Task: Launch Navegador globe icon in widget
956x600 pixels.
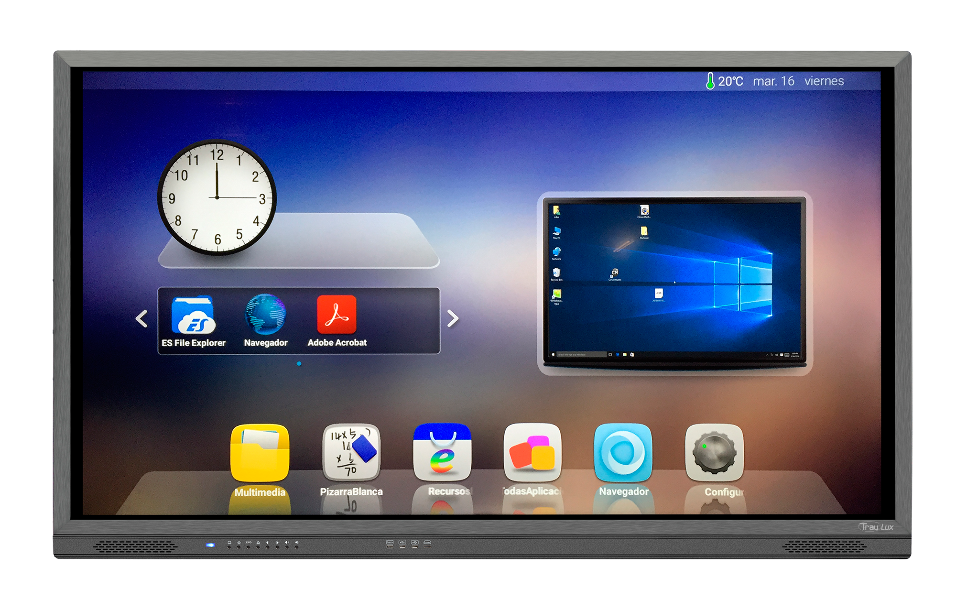Action: click(266, 316)
